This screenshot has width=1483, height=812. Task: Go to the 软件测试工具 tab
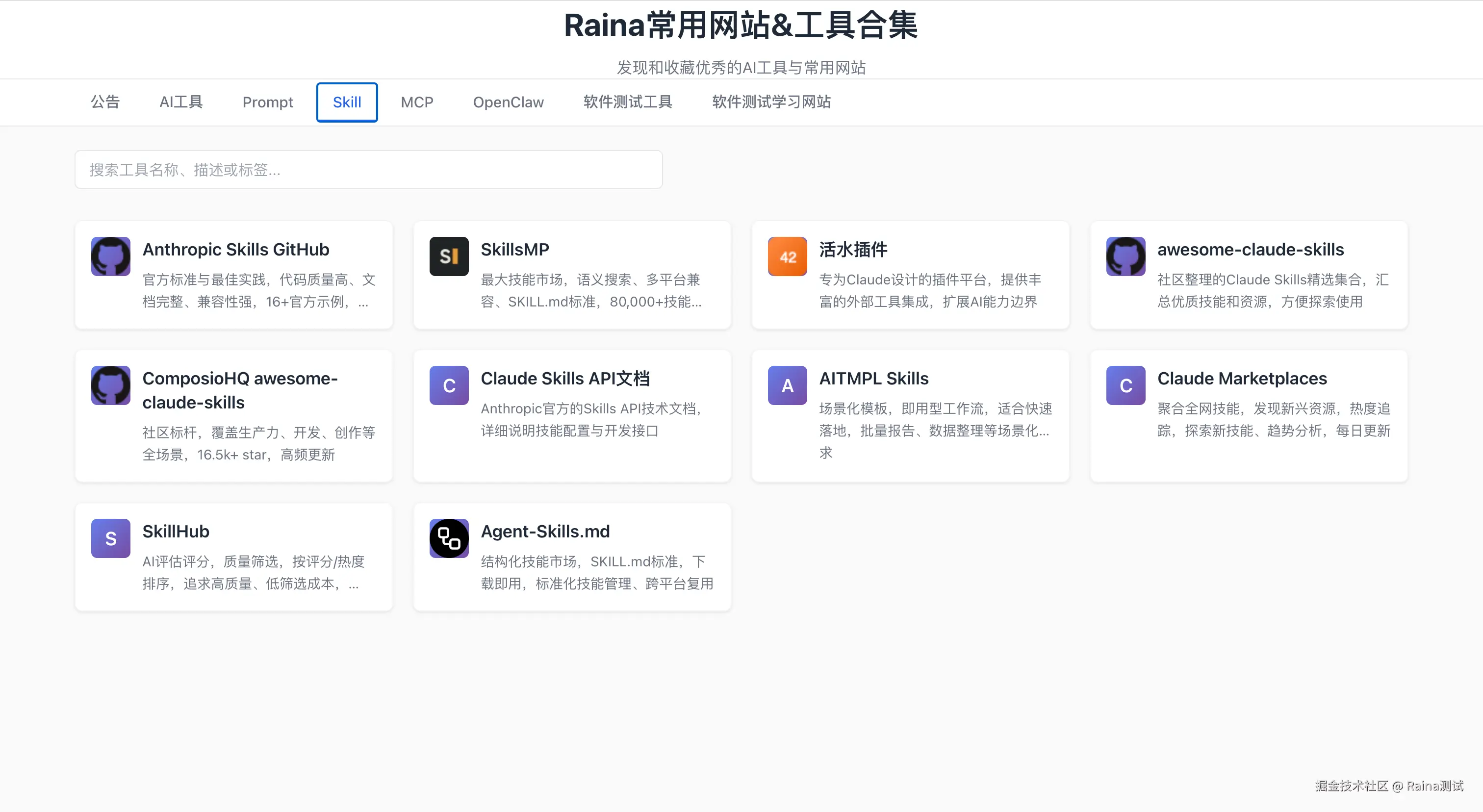[x=628, y=102]
